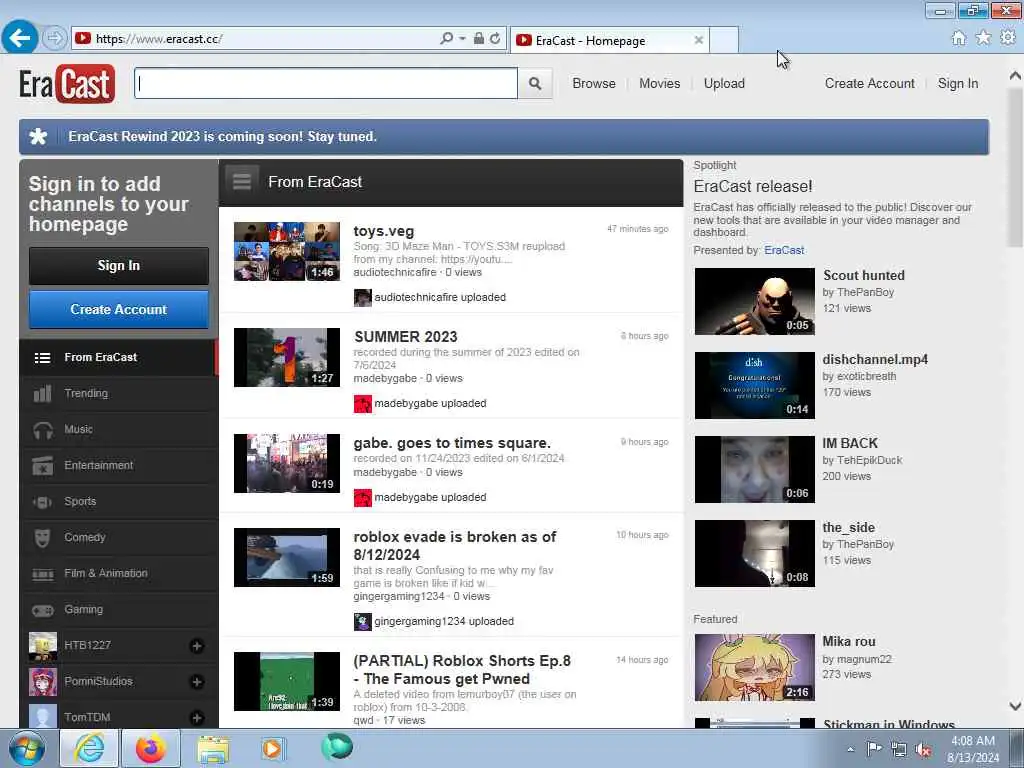
Task: Select Trending in the sidebar
Action: point(118,393)
